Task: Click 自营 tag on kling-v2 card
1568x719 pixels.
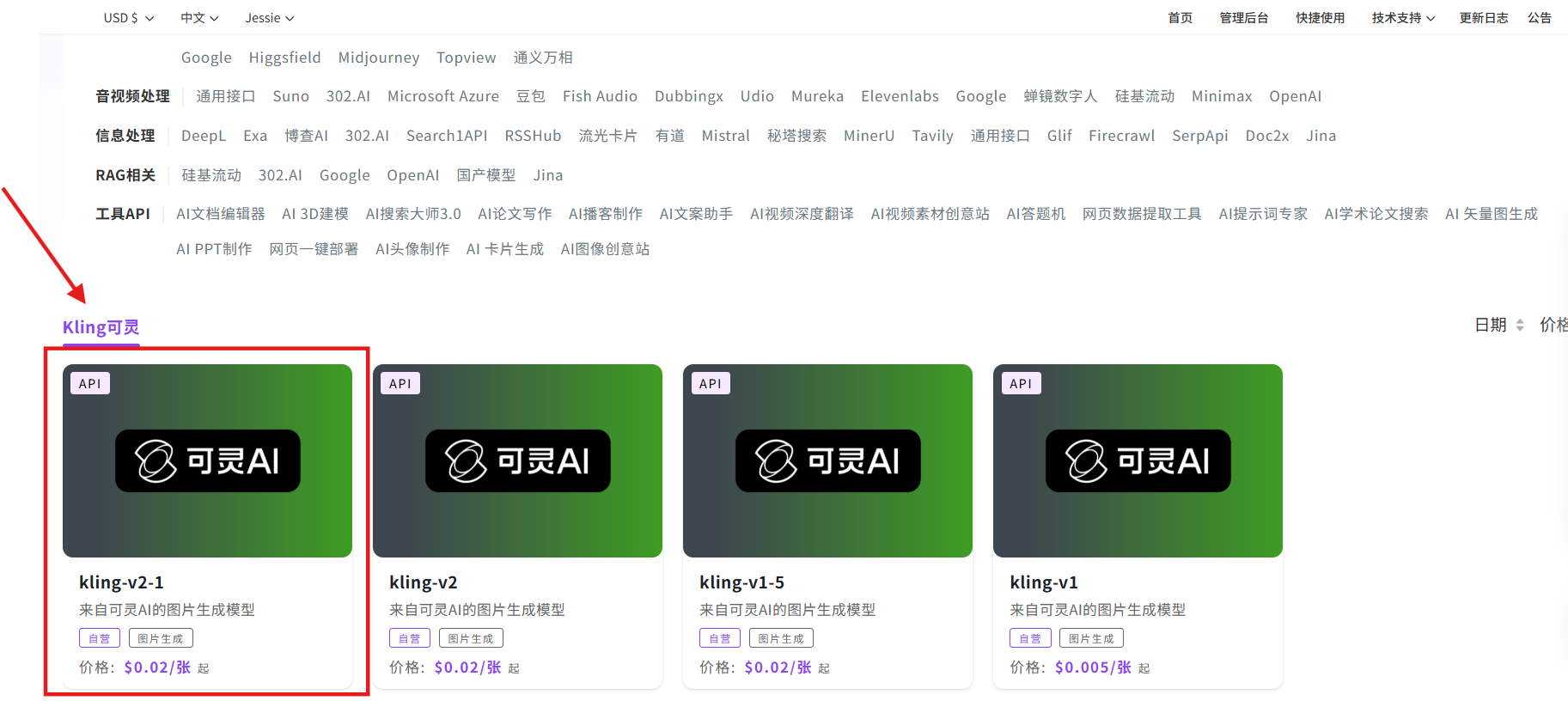Action: [410, 638]
